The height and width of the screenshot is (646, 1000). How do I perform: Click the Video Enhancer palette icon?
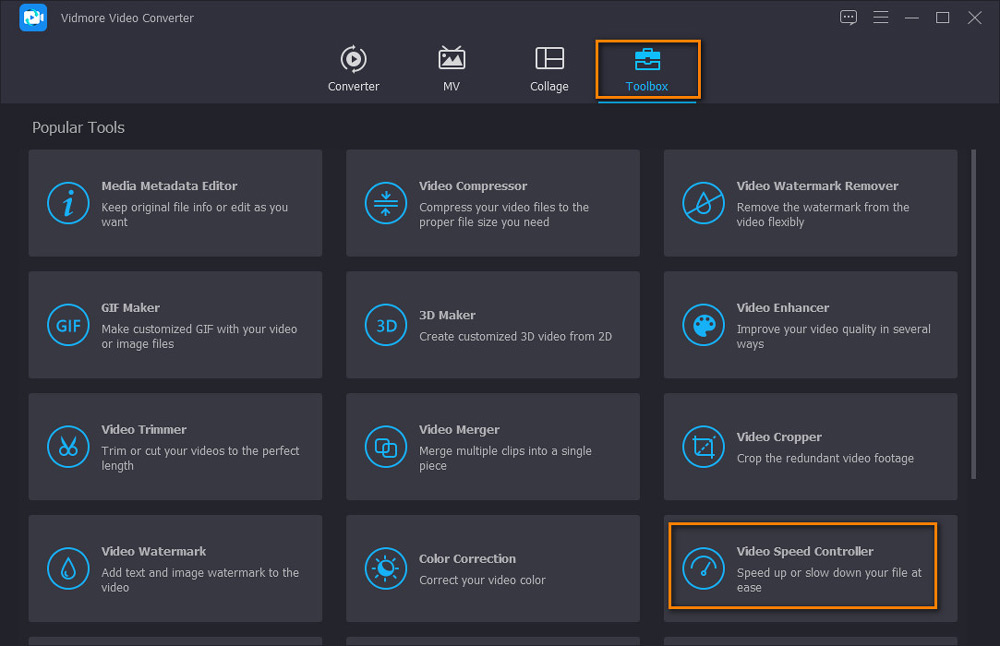[703, 325]
